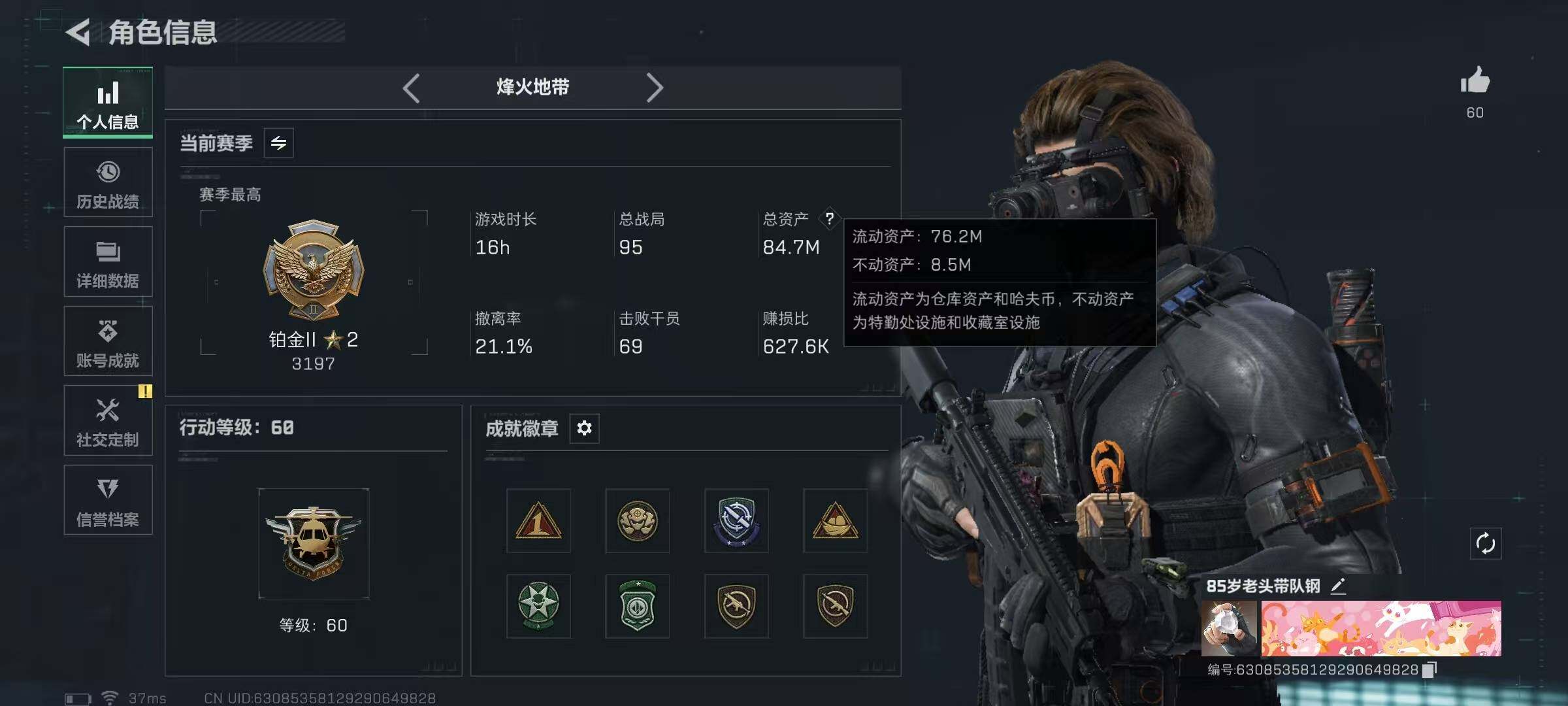1568x706 pixels.
Task: Give a thumbs-up like to the profile
Action: [x=1475, y=81]
